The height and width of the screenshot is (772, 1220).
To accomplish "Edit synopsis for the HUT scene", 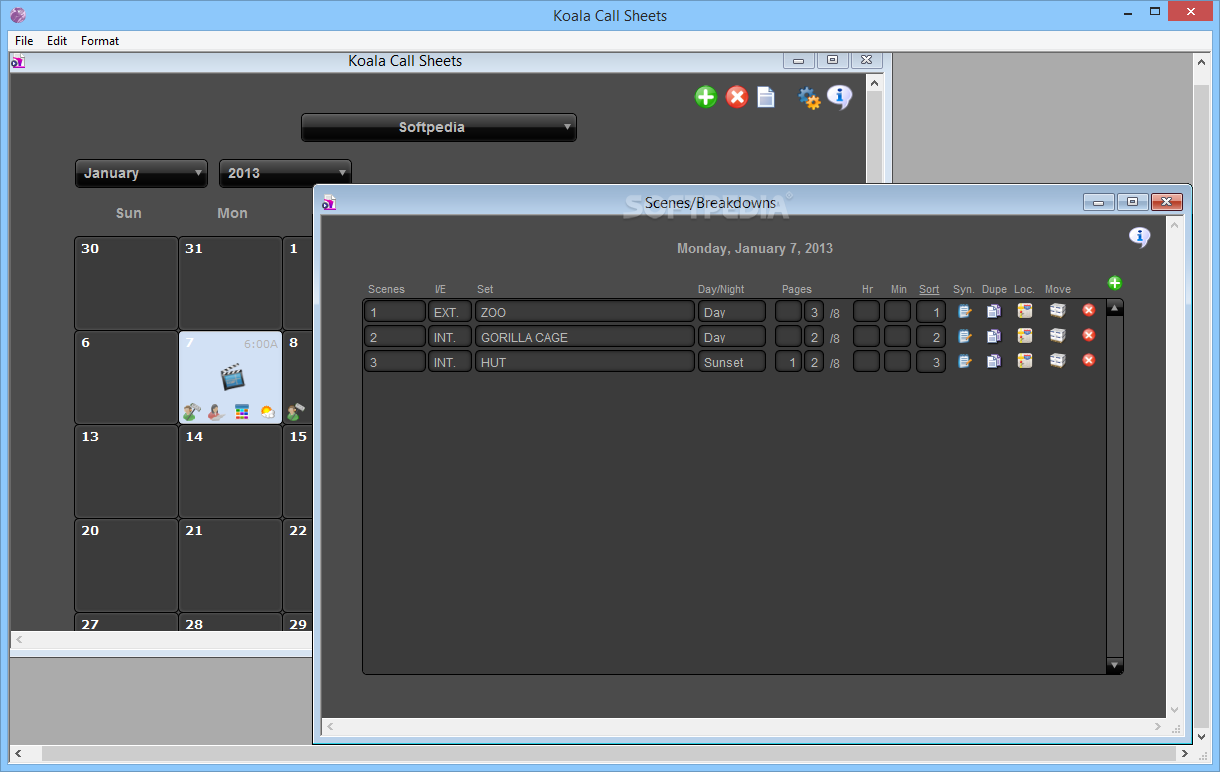I will pyautogui.click(x=964, y=361).
